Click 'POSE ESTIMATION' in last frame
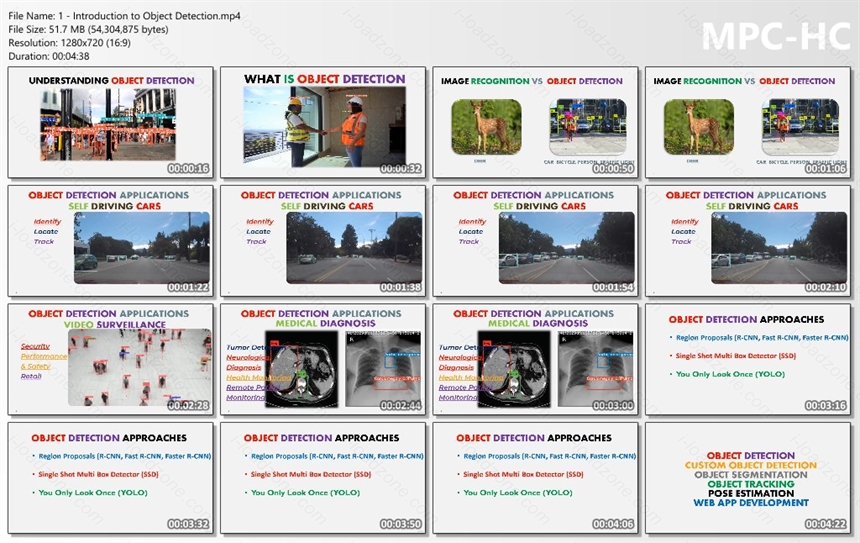860x543 pixels. click(751, 494)
